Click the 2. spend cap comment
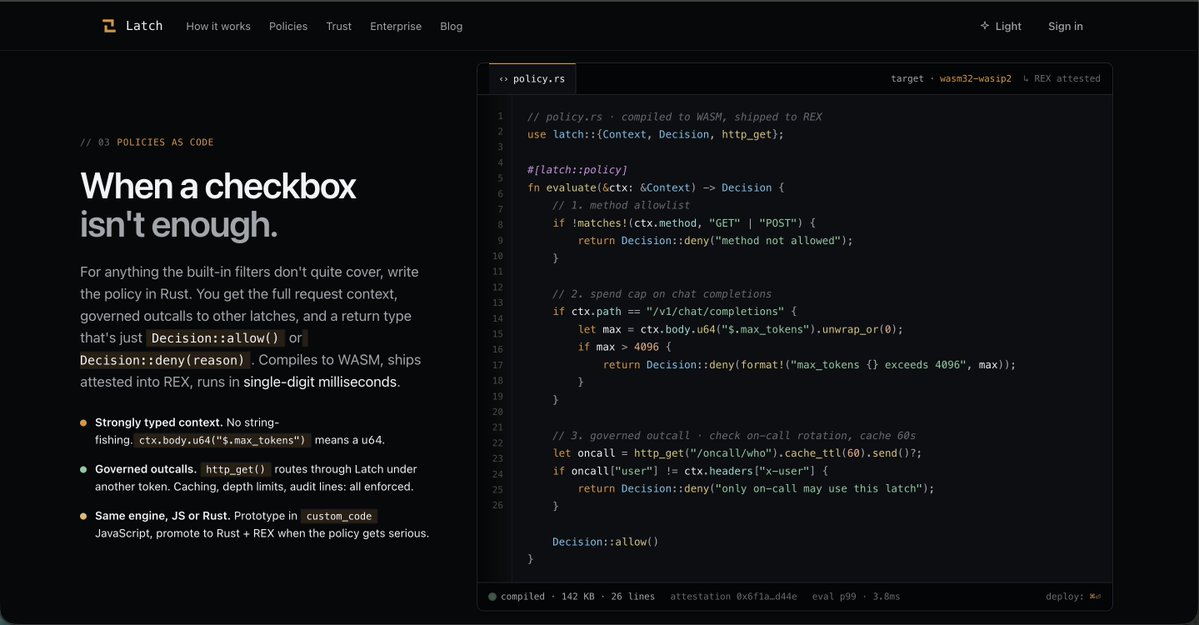This screenshot has height=625, width=1199. point(661,294)
